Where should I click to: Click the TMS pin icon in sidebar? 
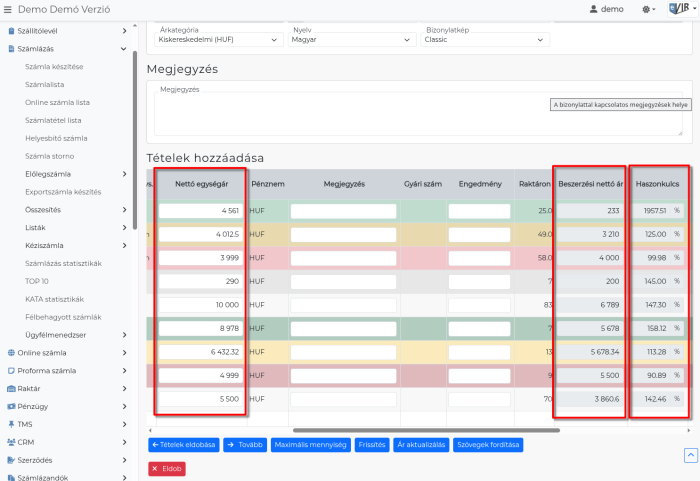pyautogui.click(x=10, y=424)
